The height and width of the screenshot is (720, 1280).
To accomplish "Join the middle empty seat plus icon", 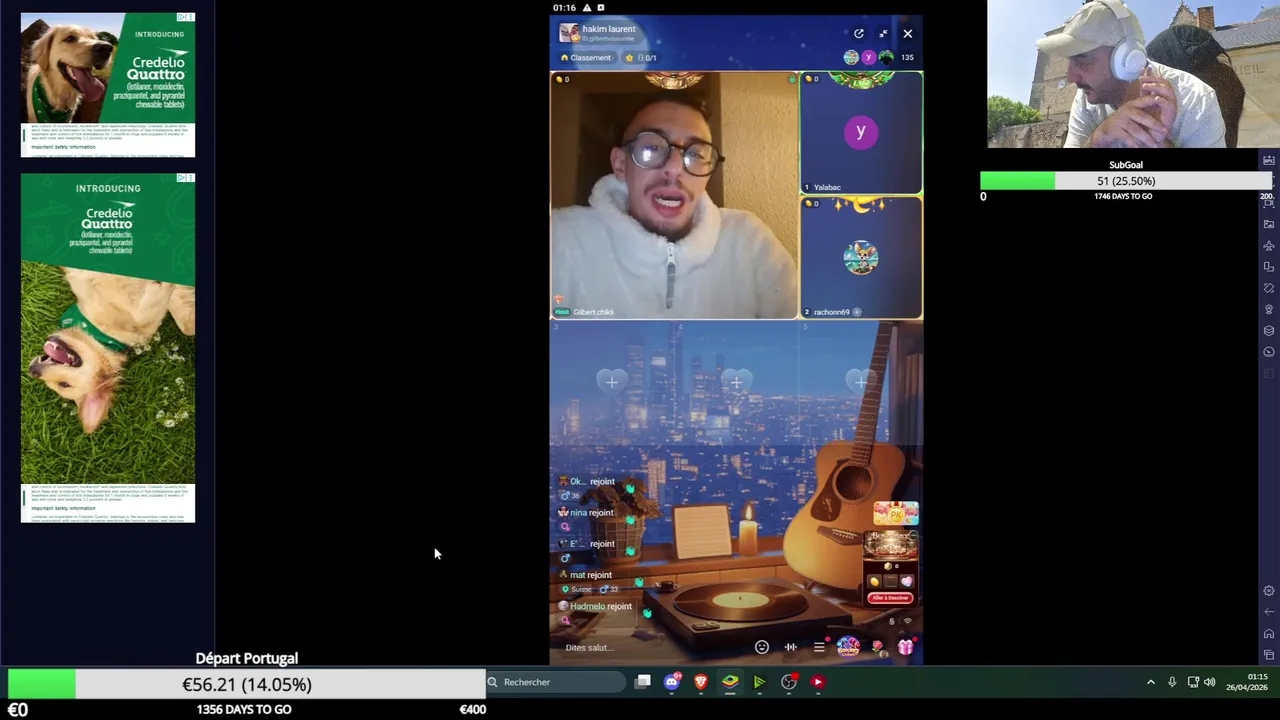I will [x=736, y=381].
